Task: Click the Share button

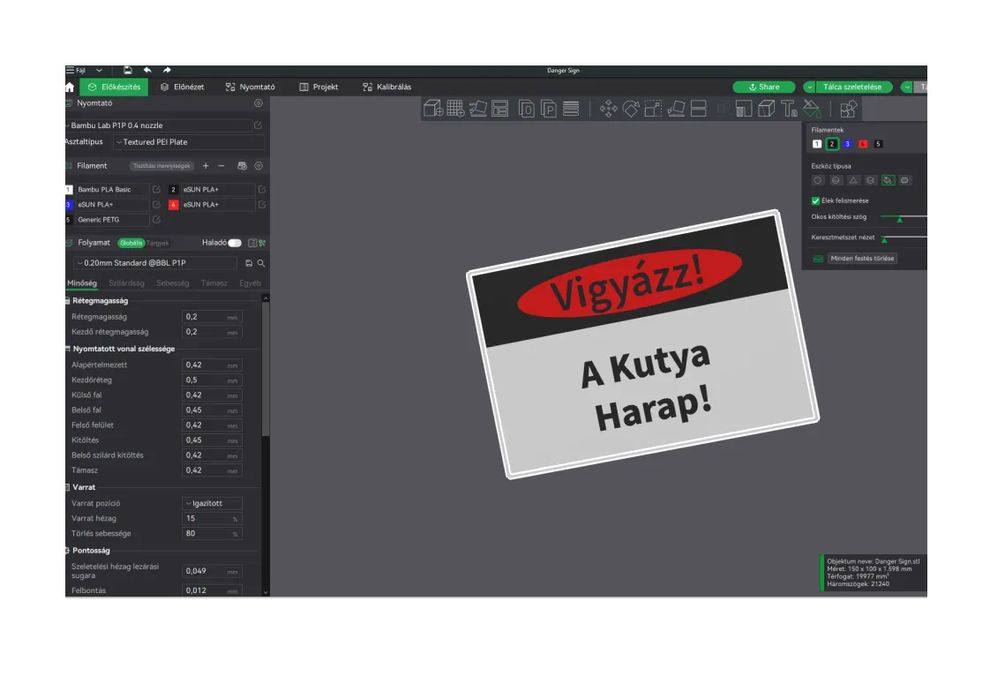Action: tap(763, 87)
